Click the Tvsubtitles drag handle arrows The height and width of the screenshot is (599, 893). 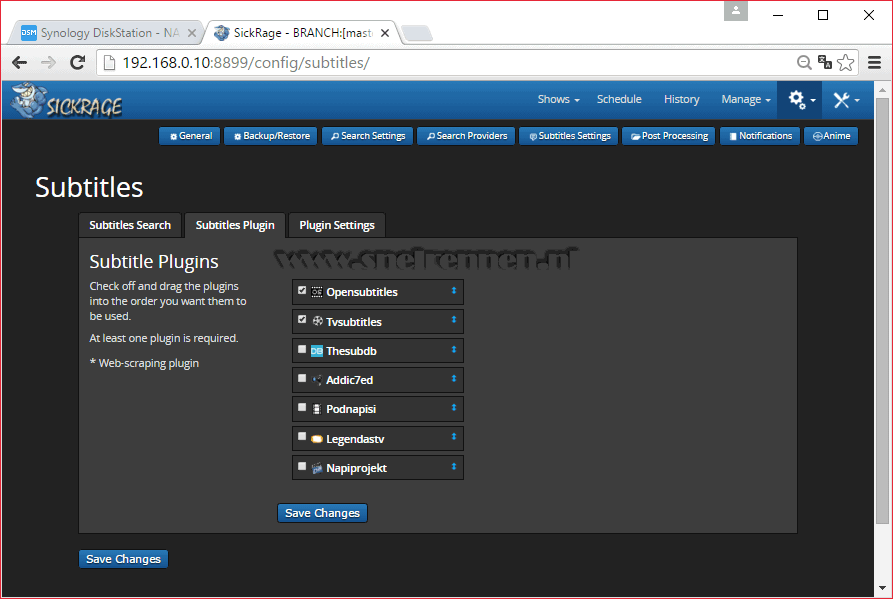pyautogui.click(x=454, y=320)
